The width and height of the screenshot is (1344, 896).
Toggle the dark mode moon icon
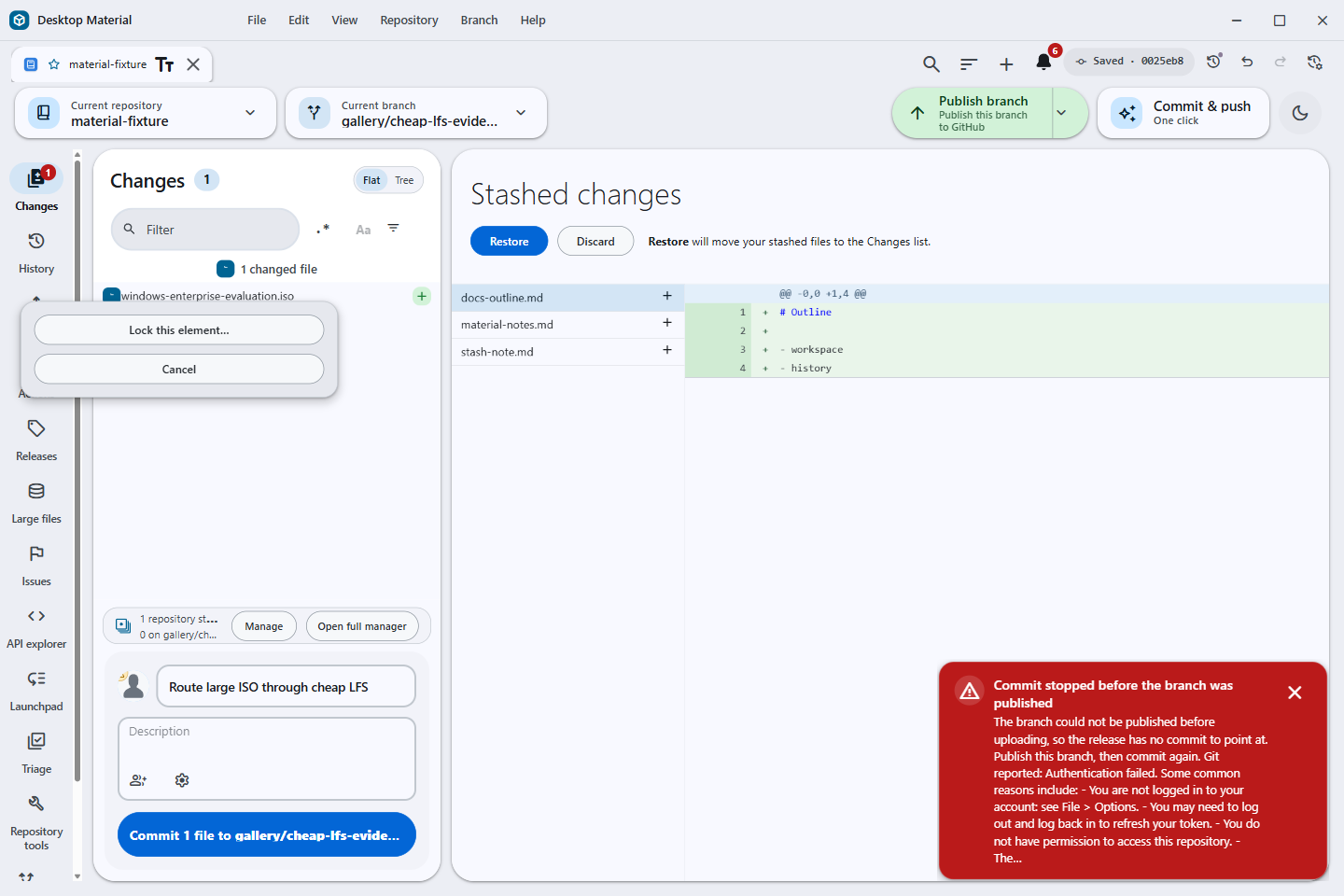pos(1300,113)
